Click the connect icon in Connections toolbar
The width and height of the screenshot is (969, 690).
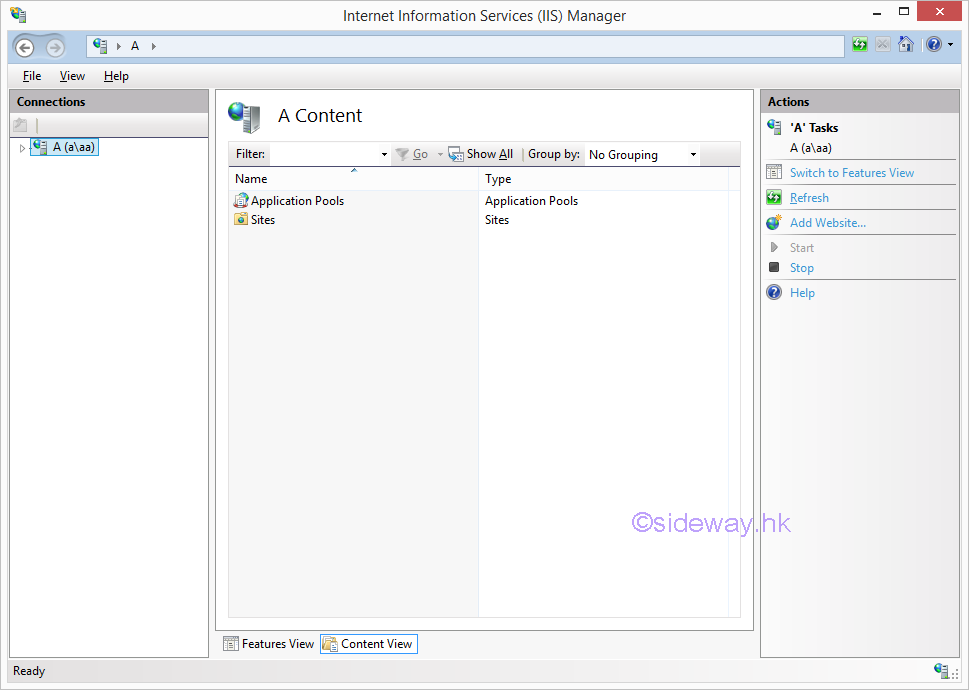(x=20, y=125)
